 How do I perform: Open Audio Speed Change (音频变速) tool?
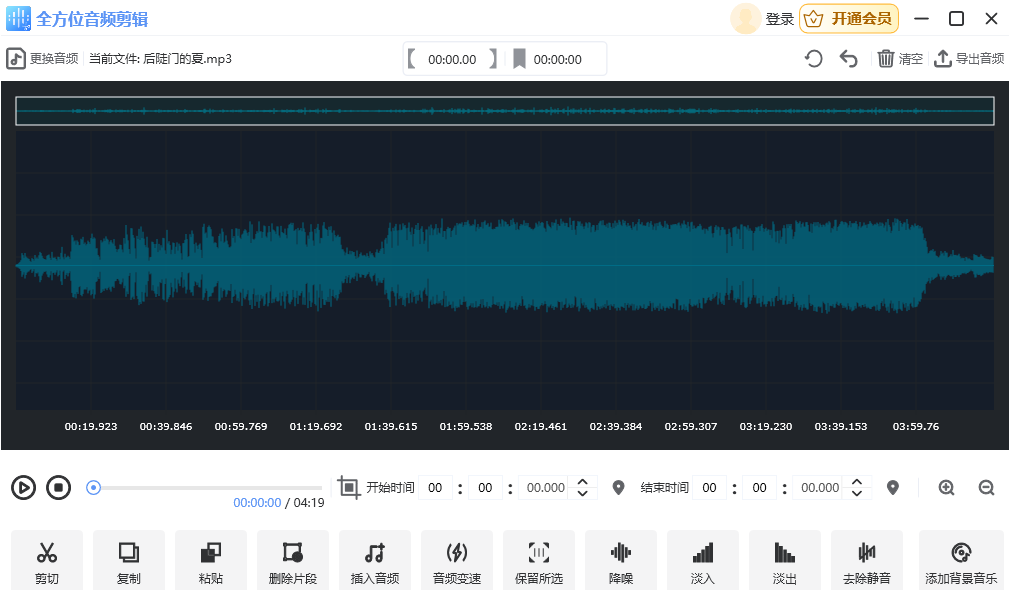tap(456, 560)
